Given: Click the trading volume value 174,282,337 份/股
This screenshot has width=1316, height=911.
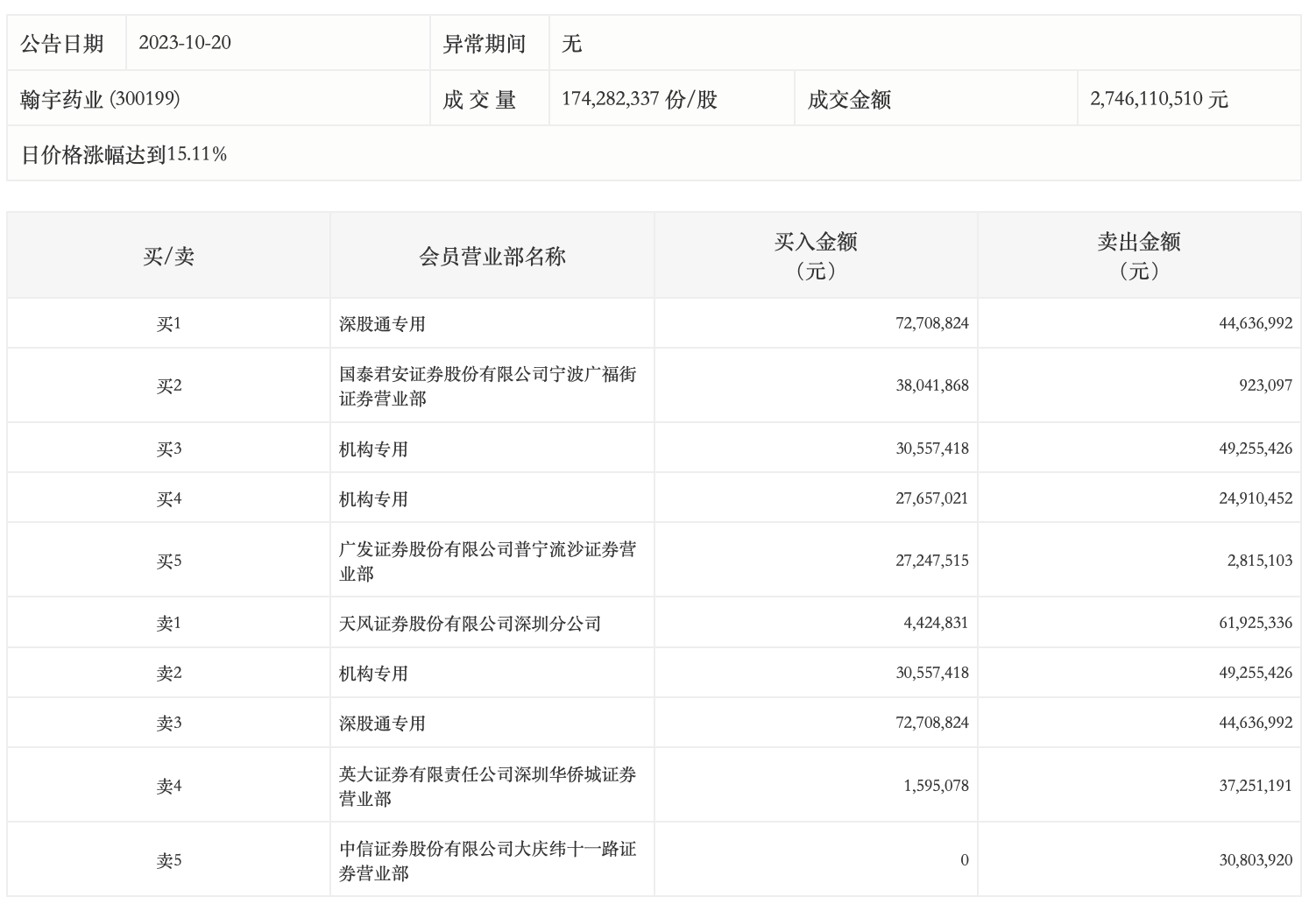Looking at the screenshot, I should point(639,99).
